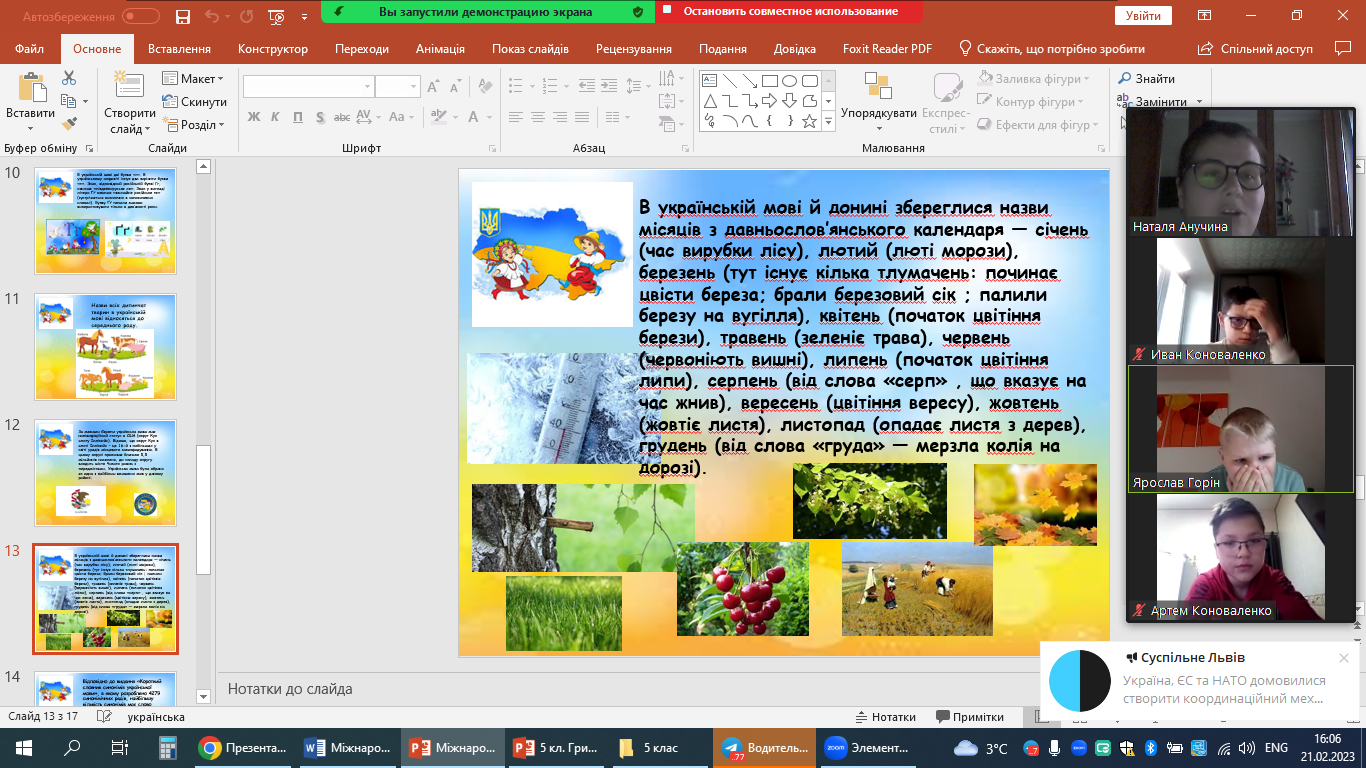The image size is (1366, 768).
Task: Click the Underline П button
Action: pos(297,117)
